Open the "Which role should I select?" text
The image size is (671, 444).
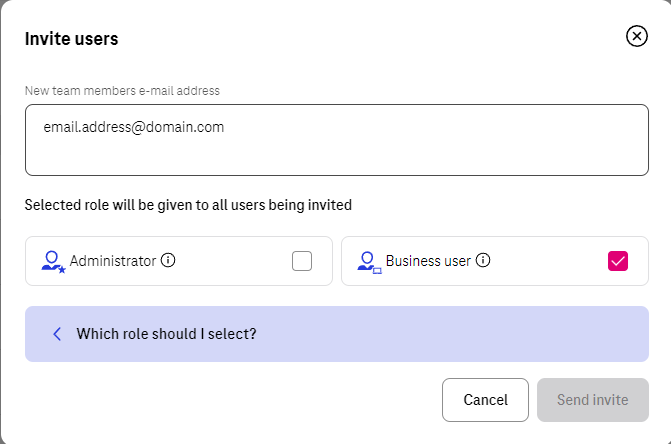coord(166,334)
